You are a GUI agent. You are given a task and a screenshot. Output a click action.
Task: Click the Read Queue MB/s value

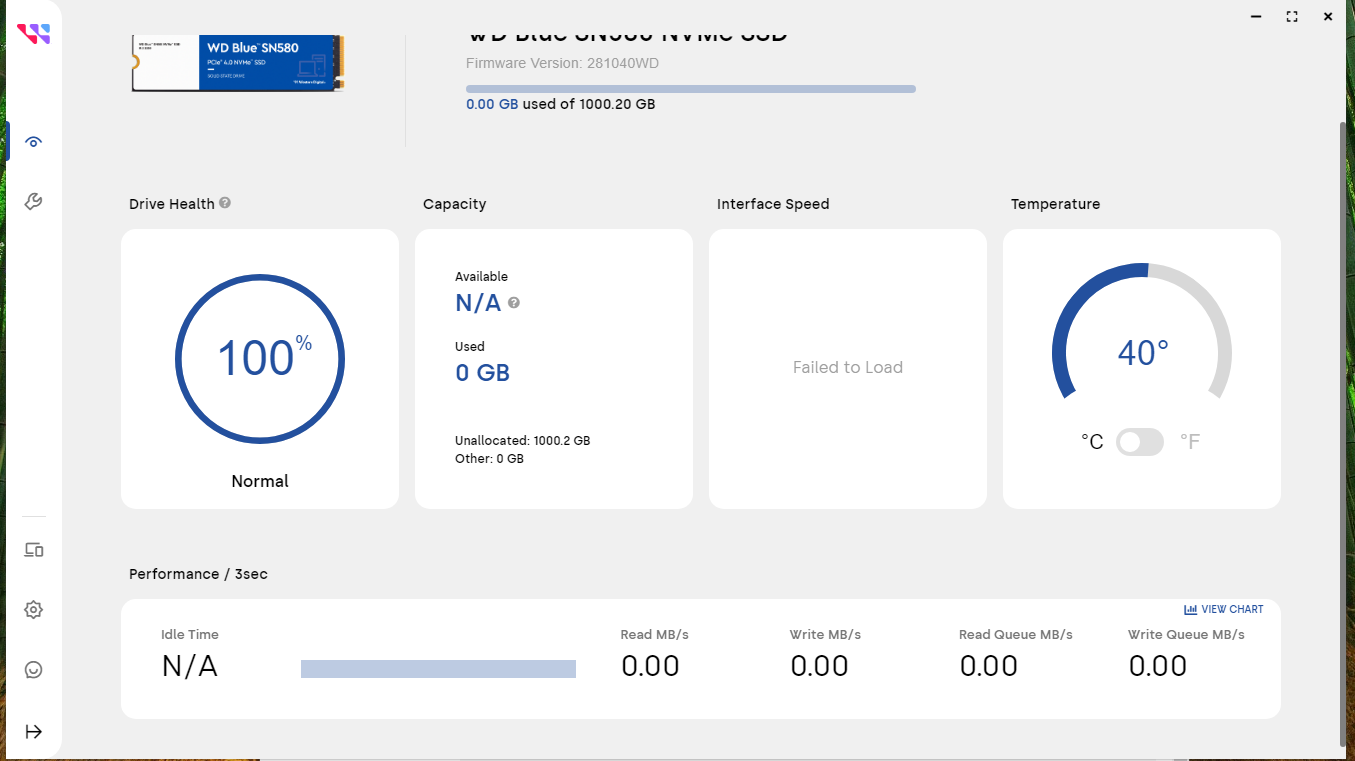[x=988, y=666]
